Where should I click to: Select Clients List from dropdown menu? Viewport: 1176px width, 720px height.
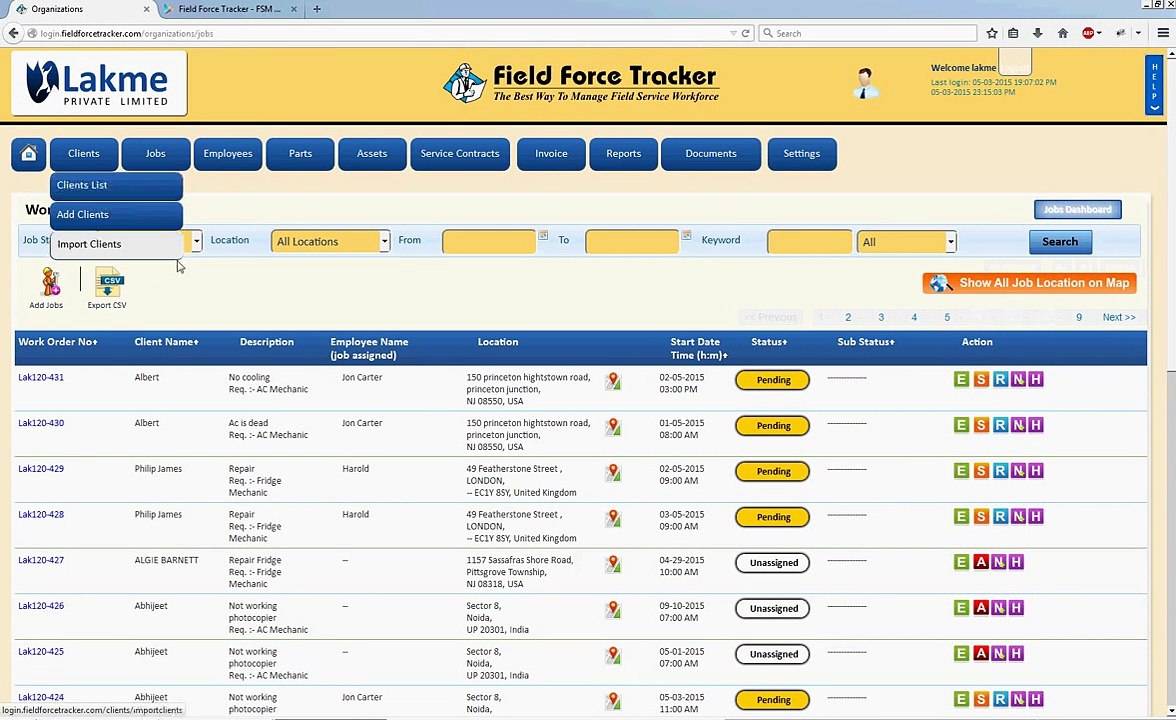click(116, 185)
